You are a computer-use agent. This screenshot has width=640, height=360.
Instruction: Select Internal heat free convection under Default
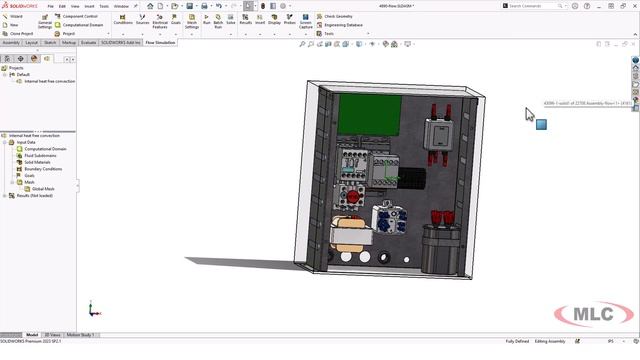pyautogui.click(x=49, y=81)
